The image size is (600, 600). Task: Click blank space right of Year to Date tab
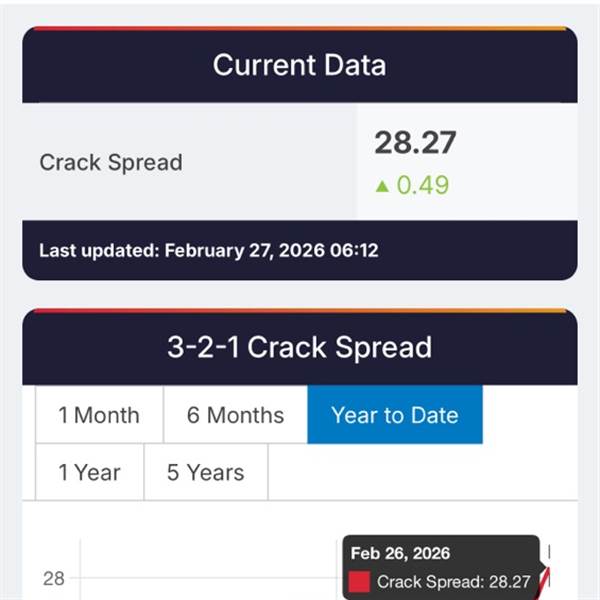[528, 415]
